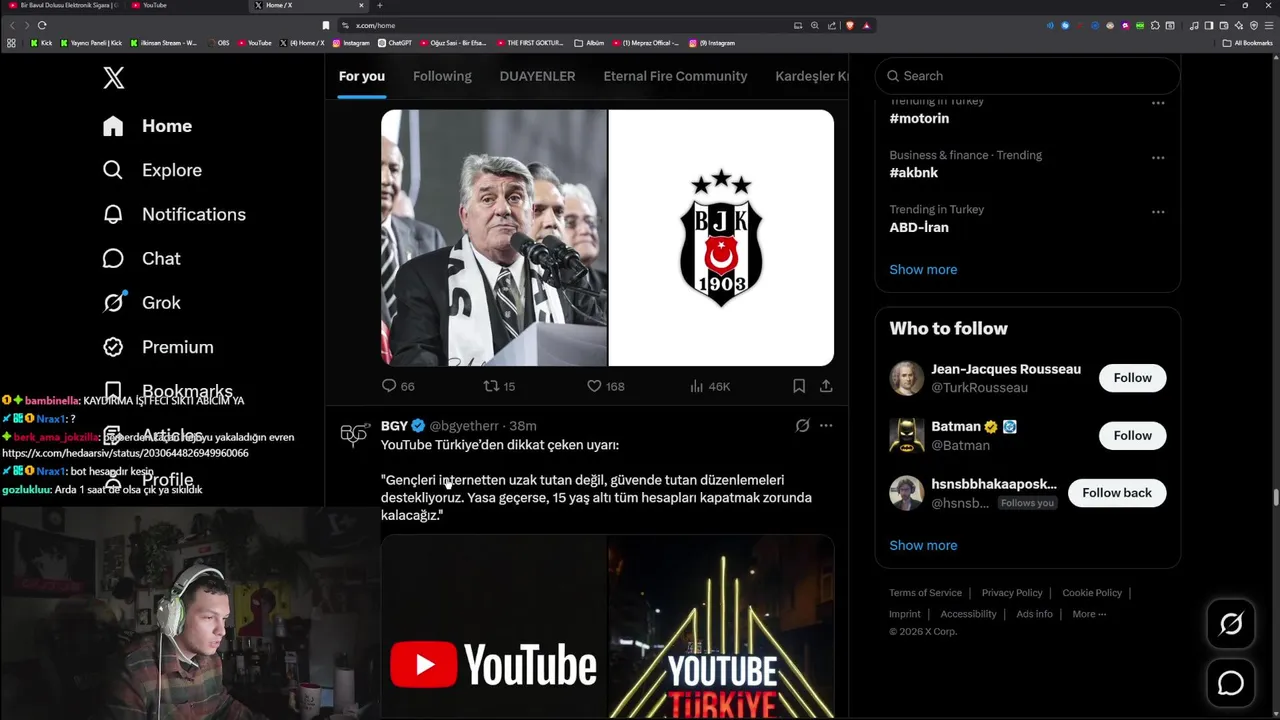Click the X logo in sidebar

[114, 77]
